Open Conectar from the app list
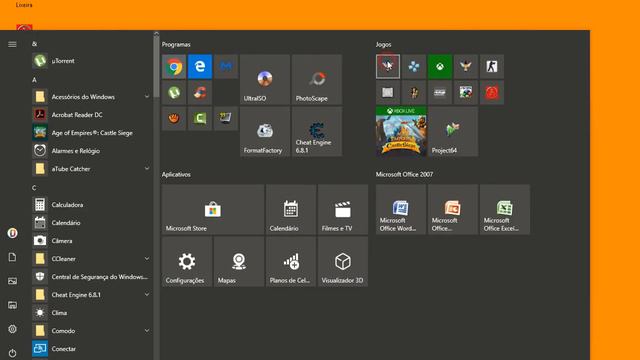The height and width of the screenshot is (360, 640). (91, 349)
